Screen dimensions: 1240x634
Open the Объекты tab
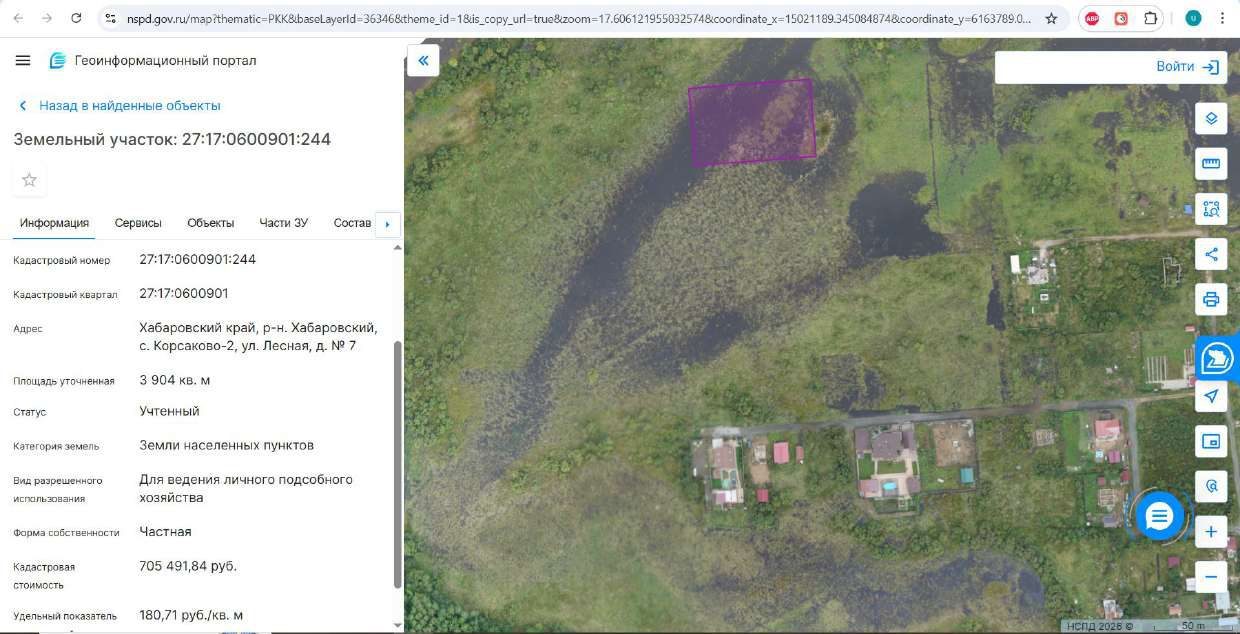click(210, 223)
